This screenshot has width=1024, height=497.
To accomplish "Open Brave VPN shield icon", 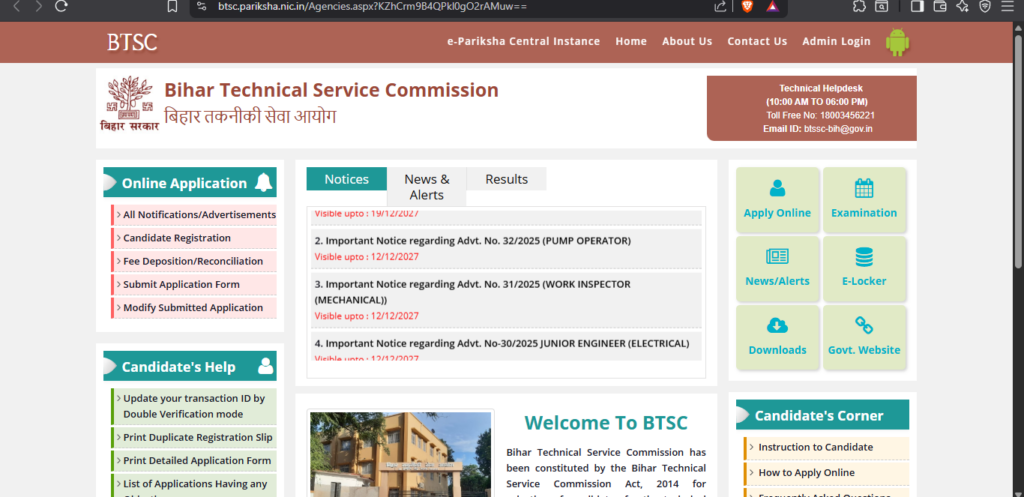I will tap(985, 7).
